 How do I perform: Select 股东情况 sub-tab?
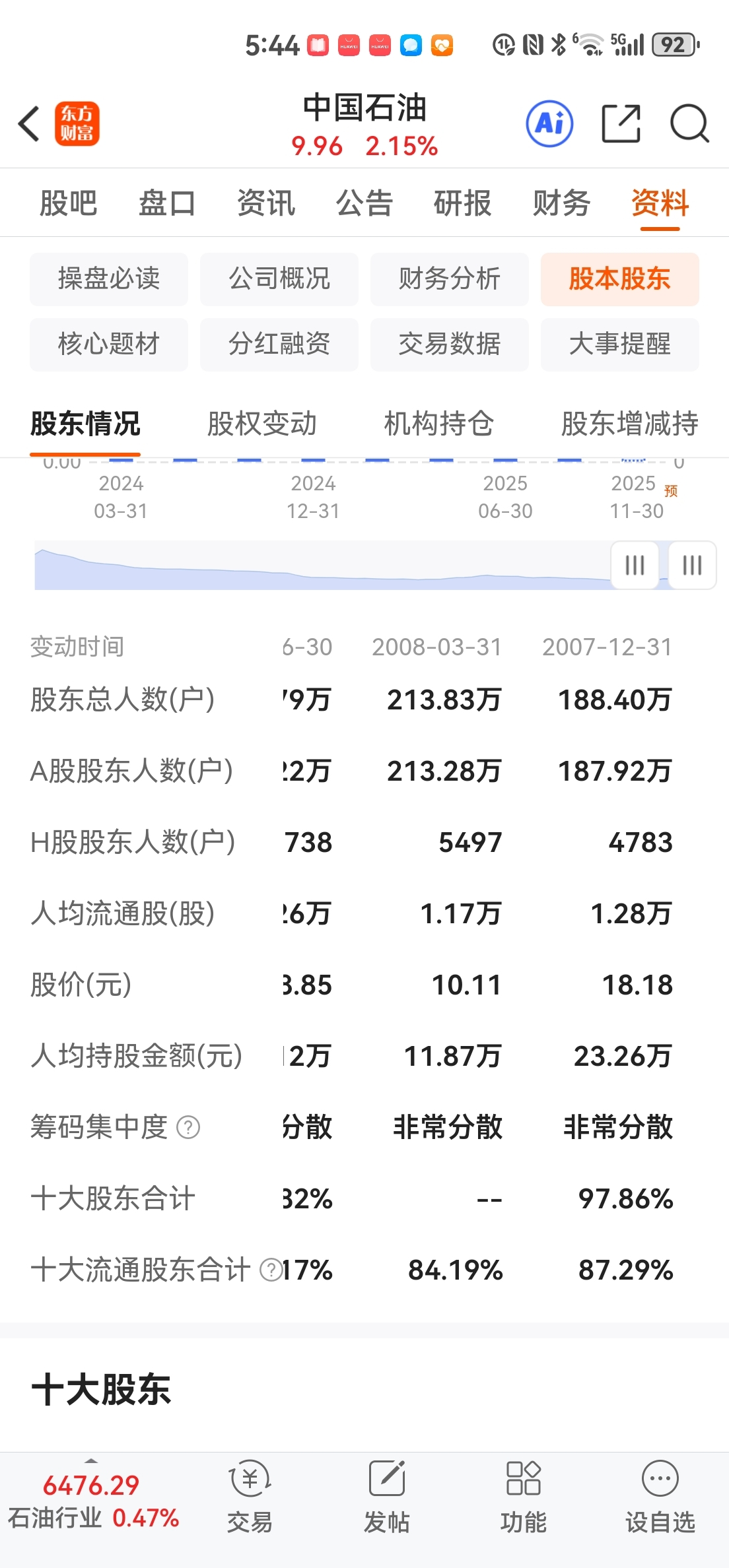[85, 424]
